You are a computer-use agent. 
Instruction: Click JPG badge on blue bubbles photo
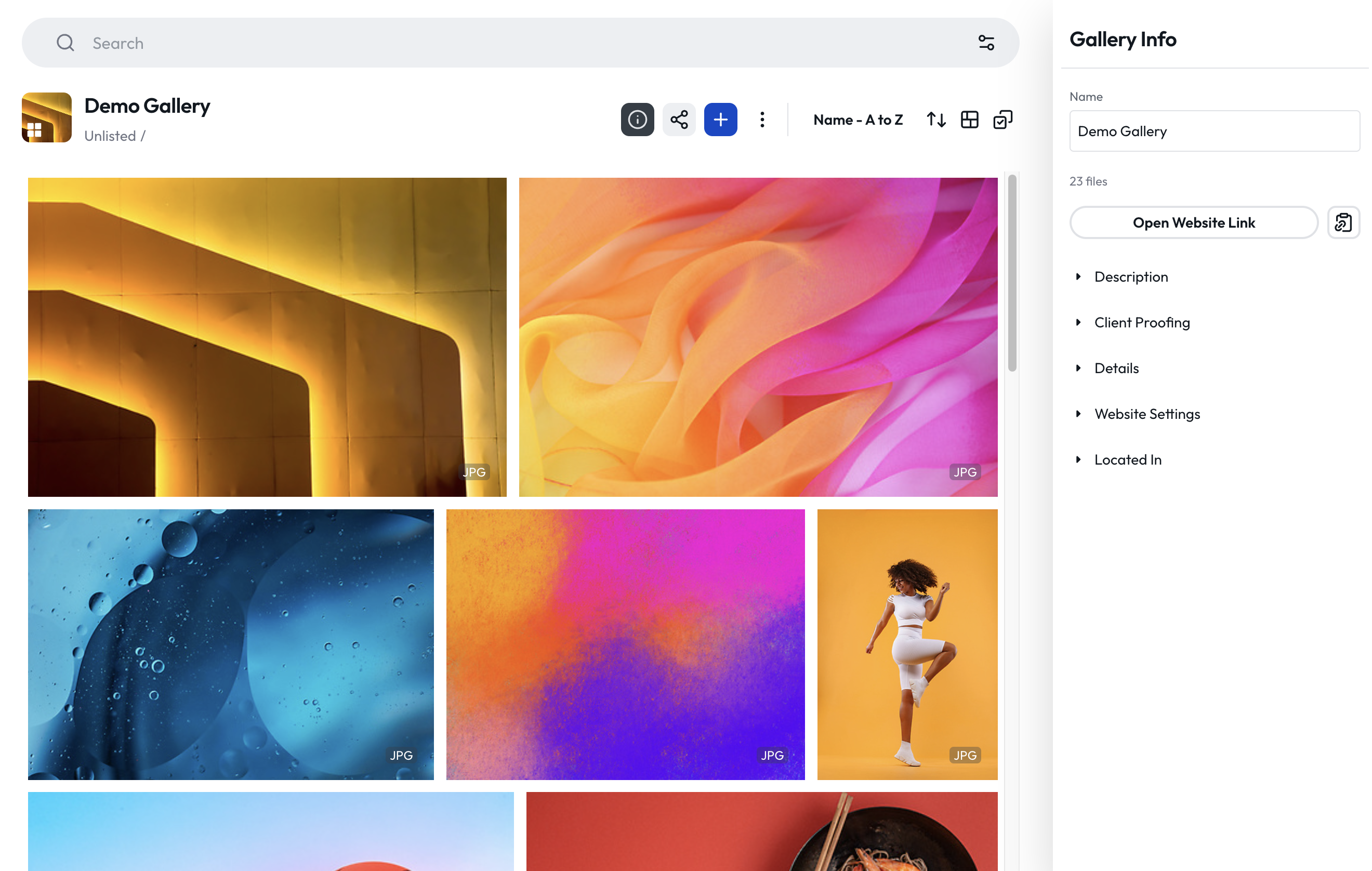pyautogui.click(x=401, y=755)
